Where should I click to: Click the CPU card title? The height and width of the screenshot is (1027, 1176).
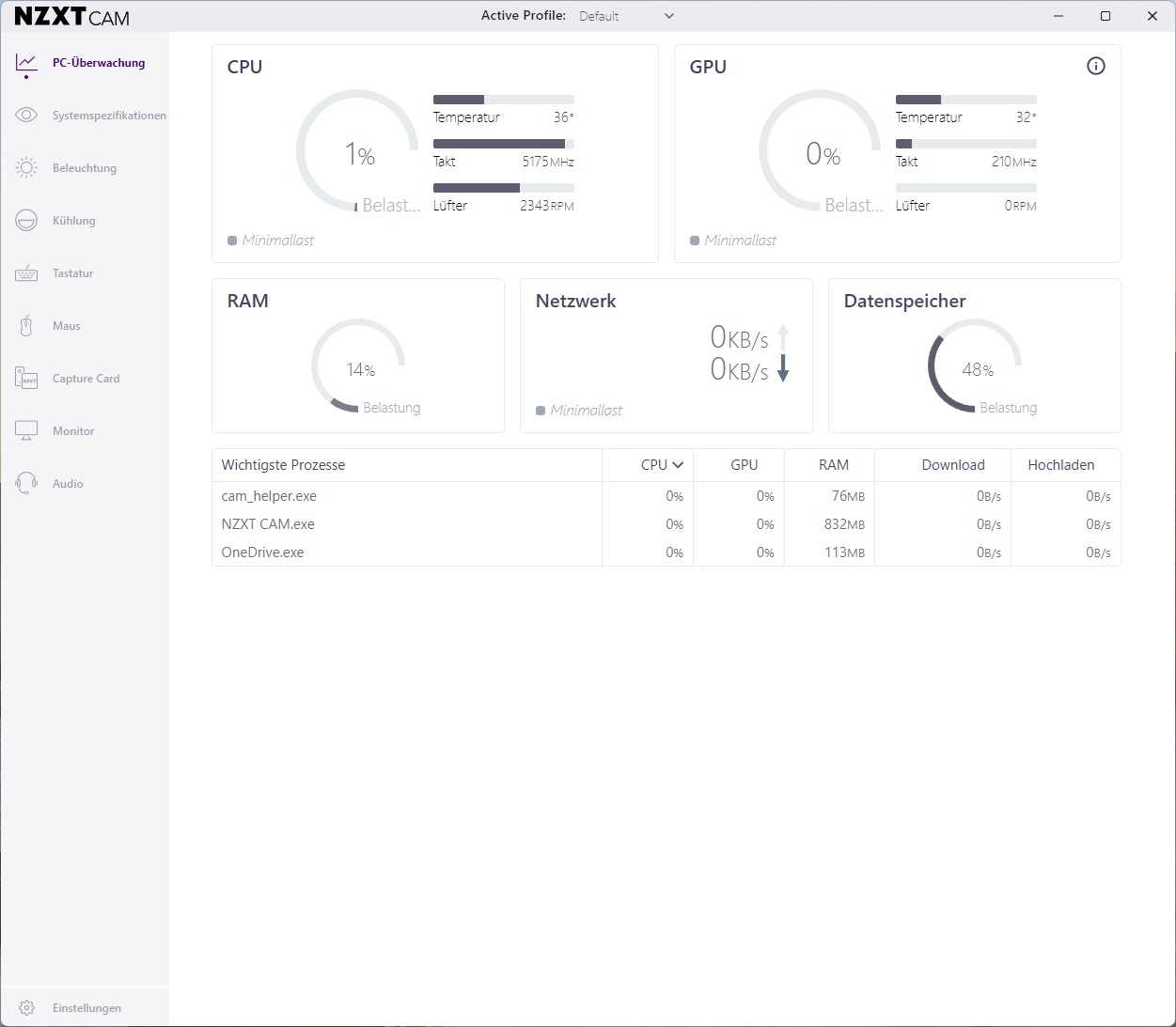click(x=244, y=67)
